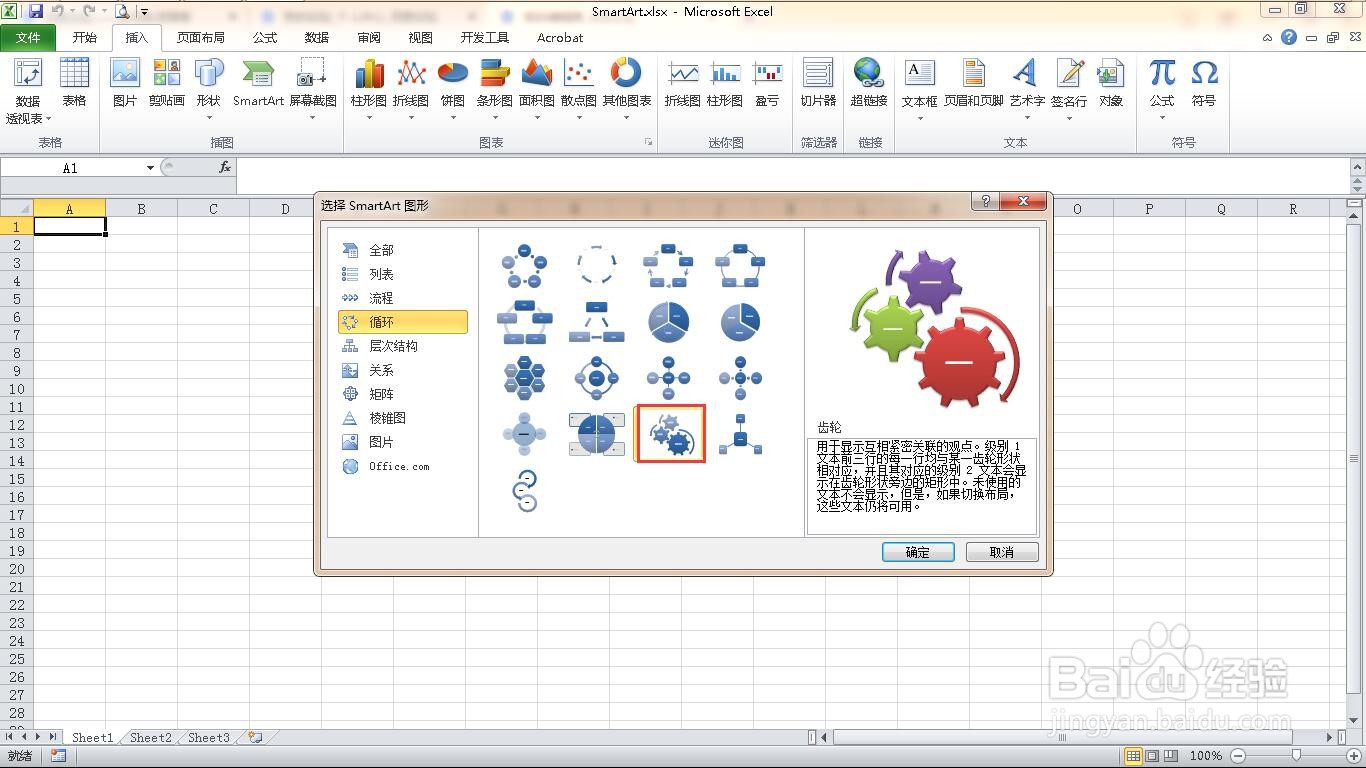Viewport: 1366px width, 768px height.
Task: Insert a 文本框 text box
Action: 920,90
